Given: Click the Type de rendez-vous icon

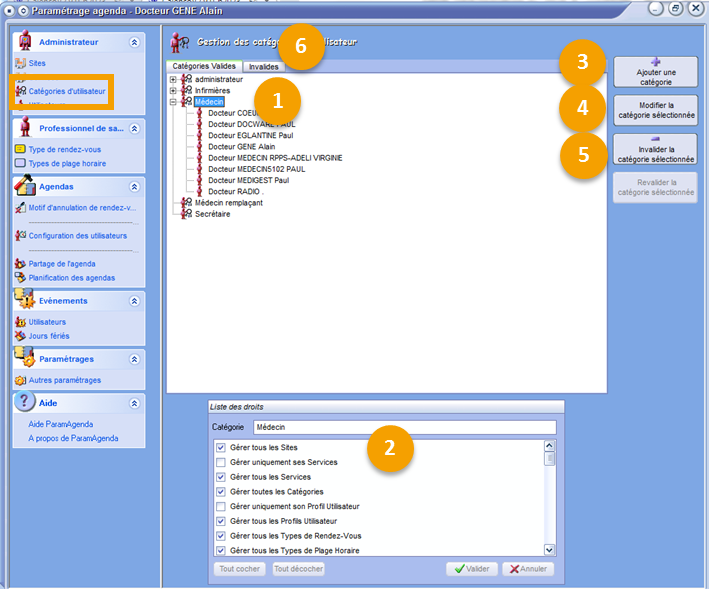Looking at the screenshot, I should tap(20, 149).
